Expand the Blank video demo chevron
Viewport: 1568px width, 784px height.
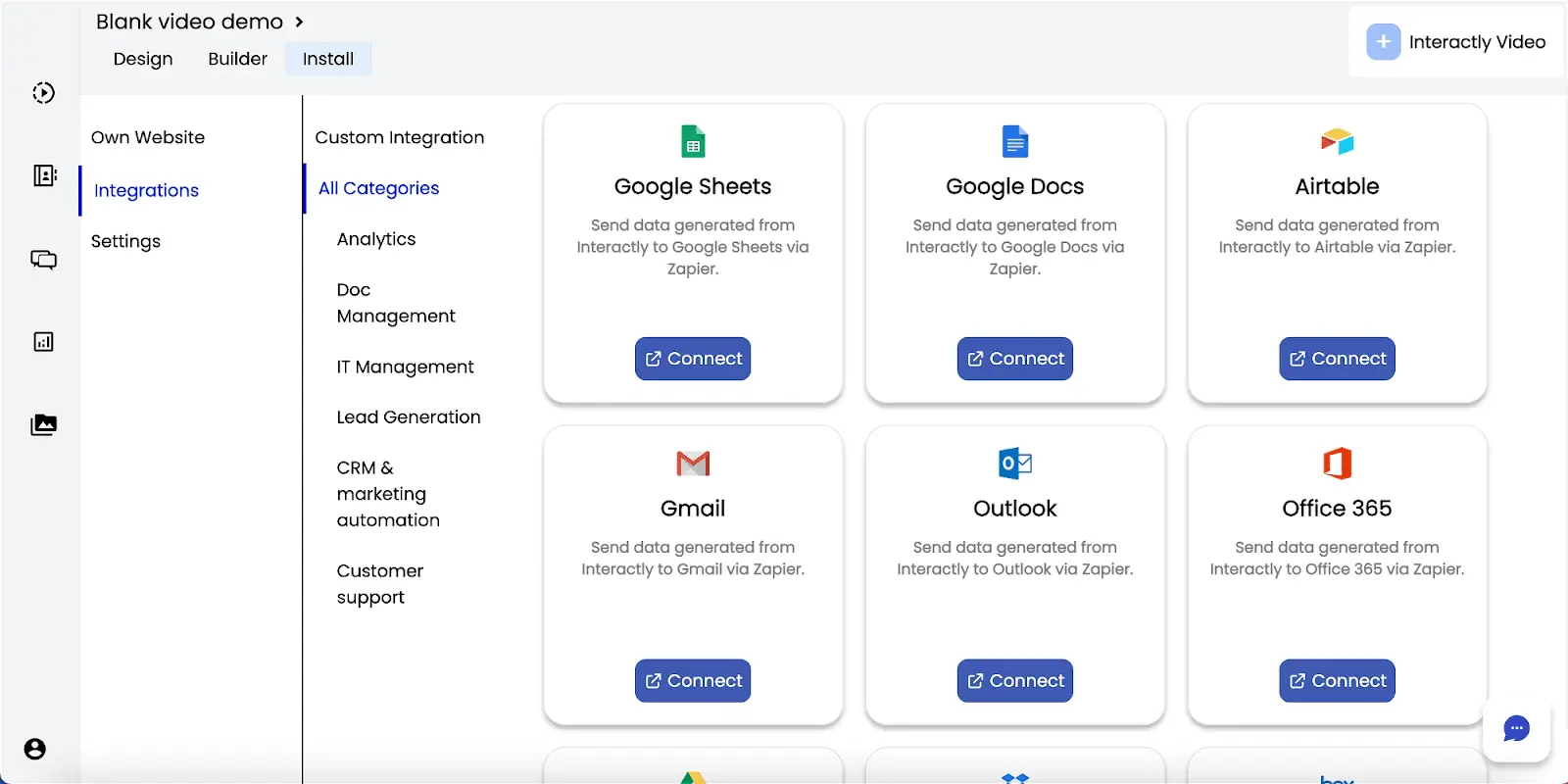(x=299, y=22)
